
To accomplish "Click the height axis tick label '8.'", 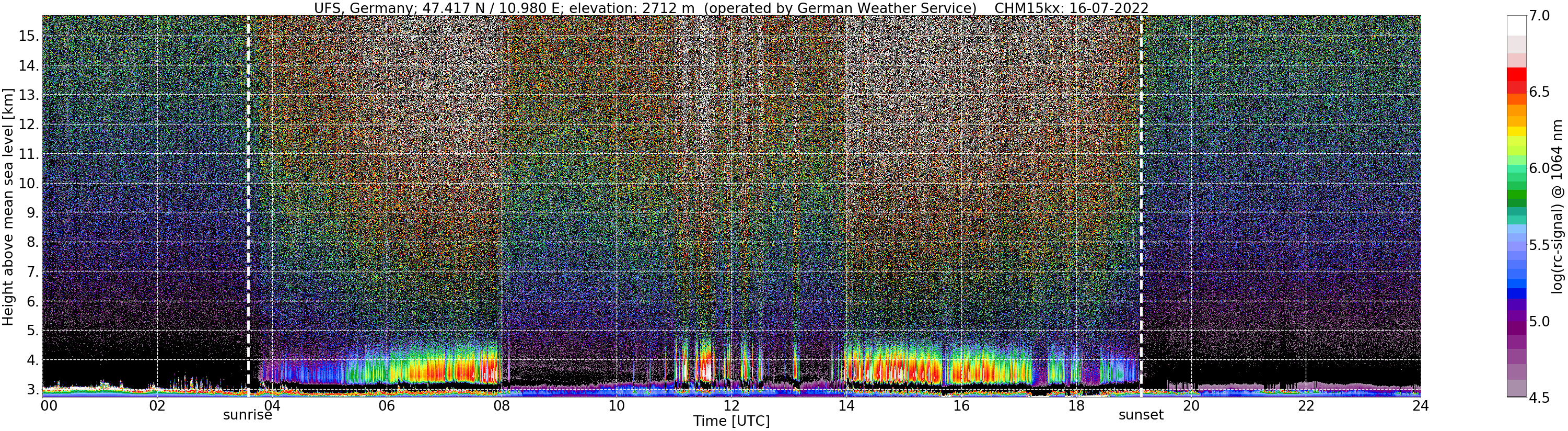I will click(x=32, y=242).
